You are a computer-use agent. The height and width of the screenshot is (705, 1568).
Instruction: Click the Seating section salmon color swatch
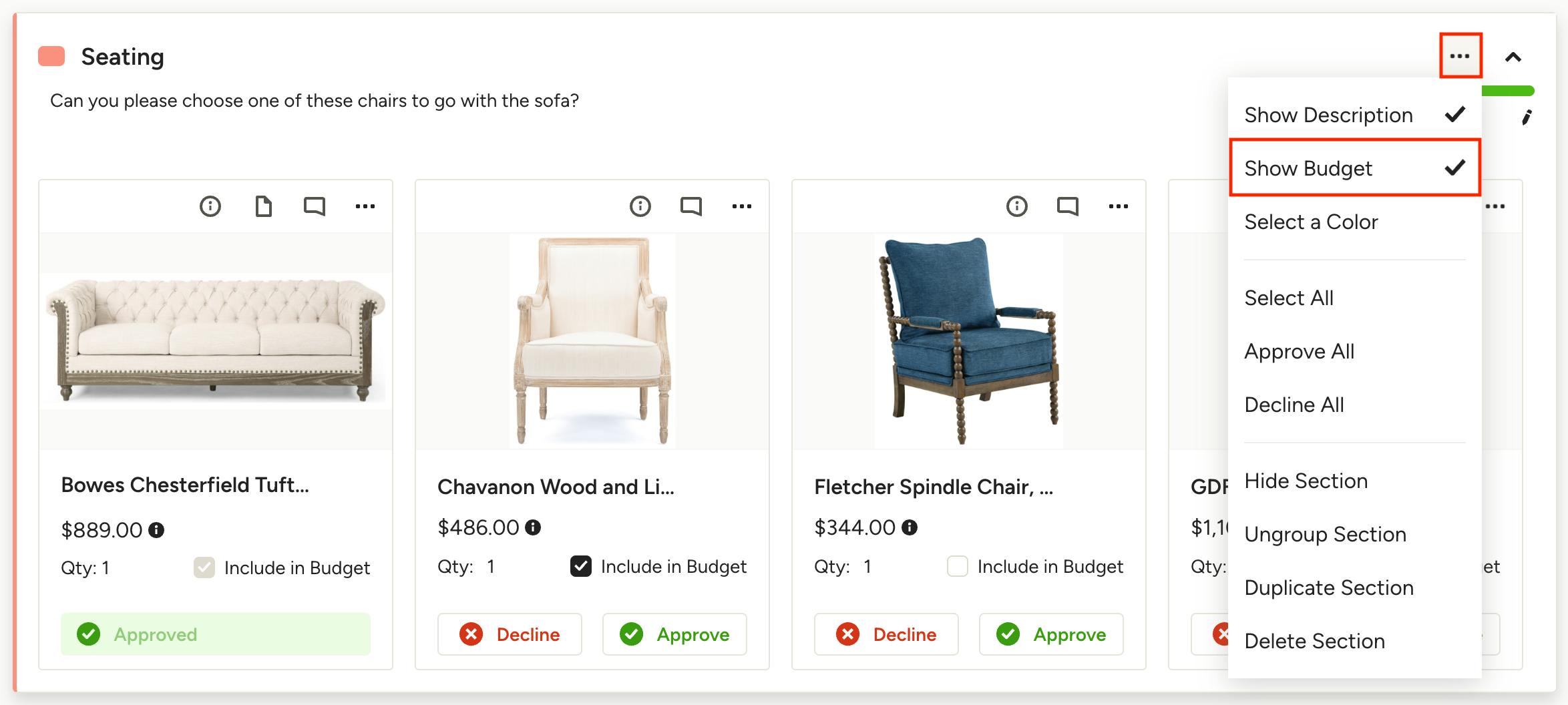point(51,57)
